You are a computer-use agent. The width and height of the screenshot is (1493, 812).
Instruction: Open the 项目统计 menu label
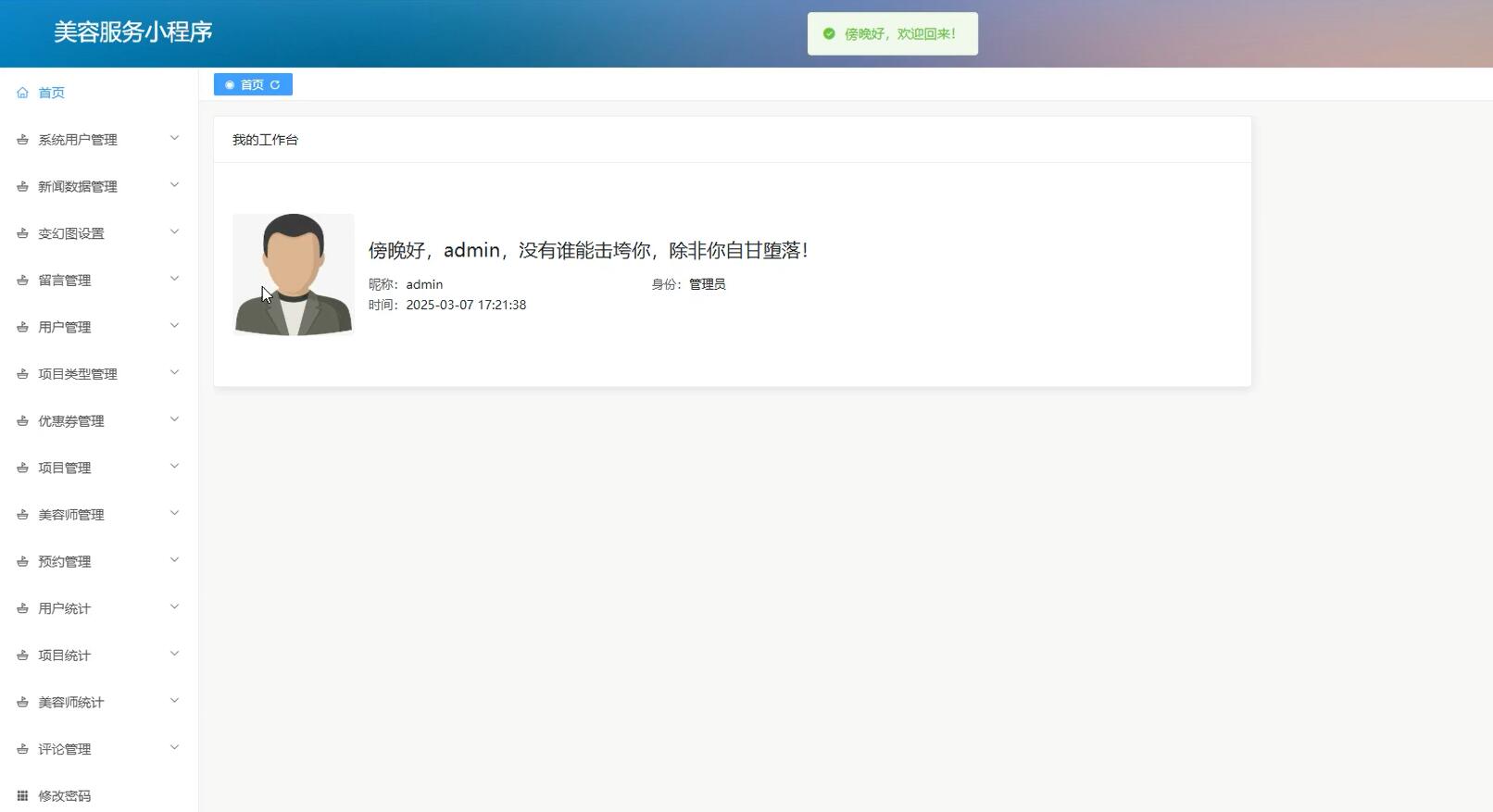pyautogui.click(x=65, y=656)
